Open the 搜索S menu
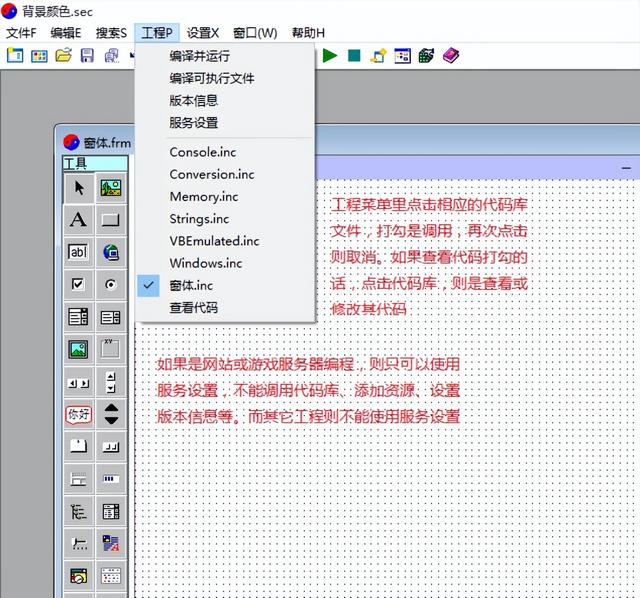This screenshot has height=598, width=640. [x=111, y=33]
